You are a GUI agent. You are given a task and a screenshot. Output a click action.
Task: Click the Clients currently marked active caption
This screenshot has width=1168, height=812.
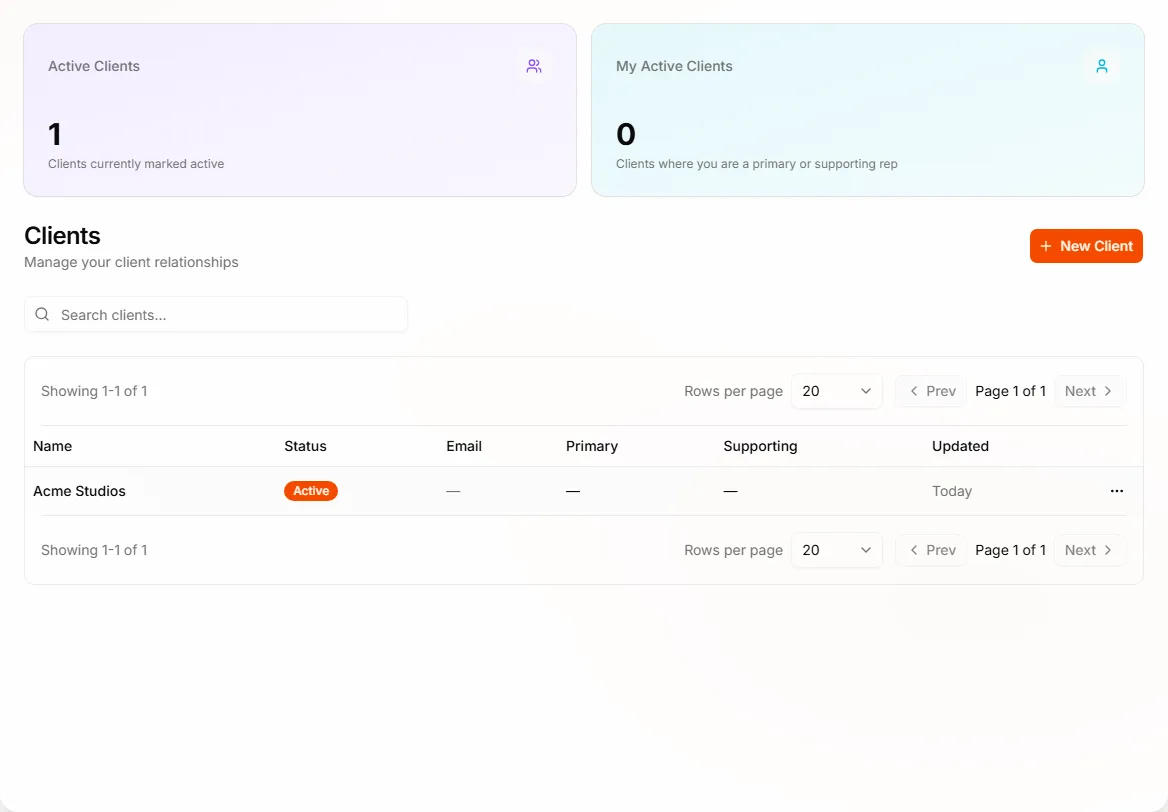tap(136, 164)
